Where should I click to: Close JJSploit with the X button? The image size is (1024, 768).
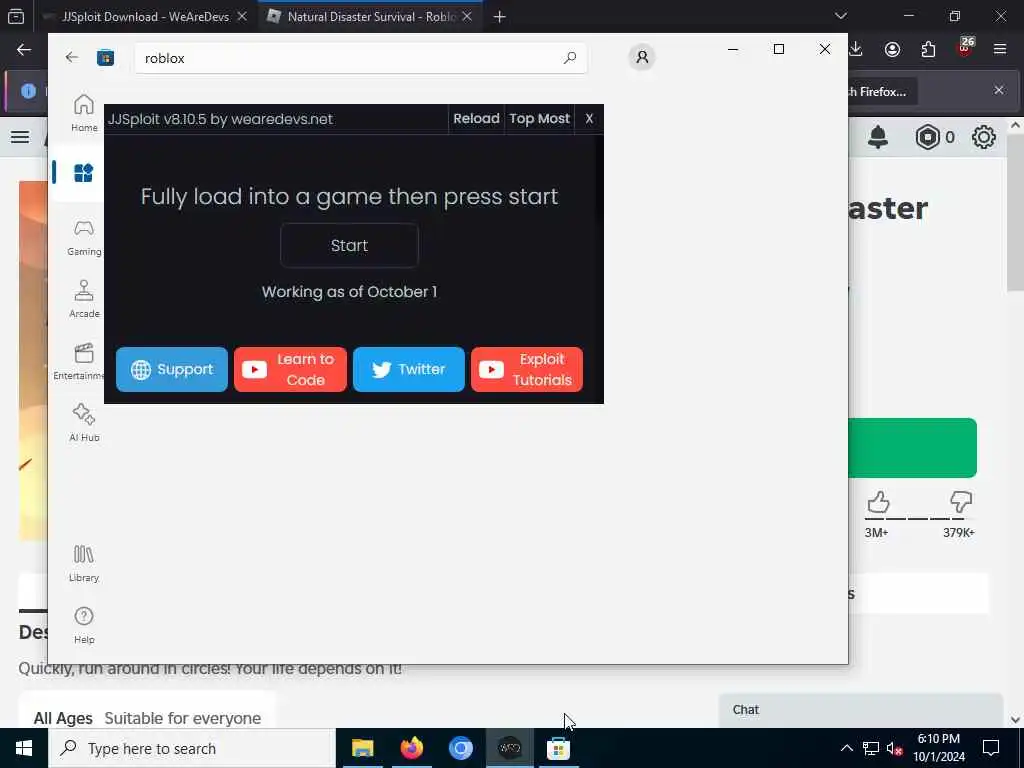point(589,119)
